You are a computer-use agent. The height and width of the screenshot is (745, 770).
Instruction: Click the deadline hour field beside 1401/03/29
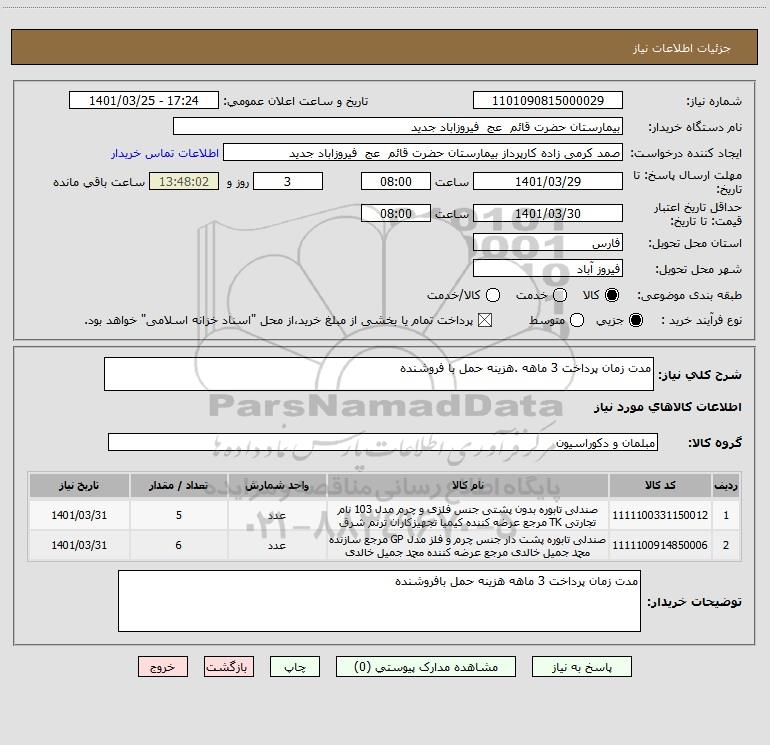coord(396,181)
